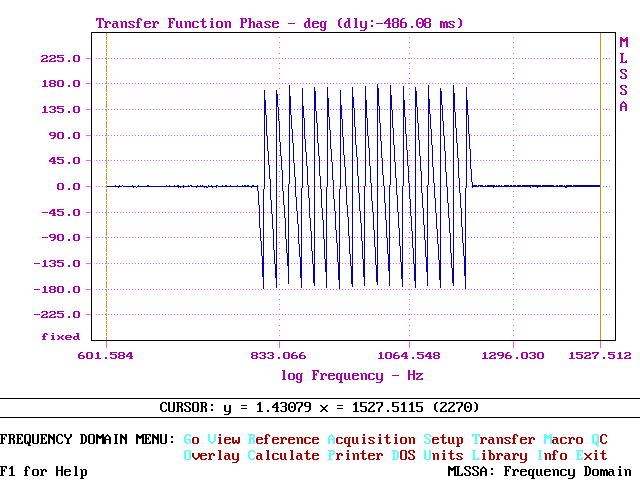
Task: Choose Exit from the menu
Action: 591,456
